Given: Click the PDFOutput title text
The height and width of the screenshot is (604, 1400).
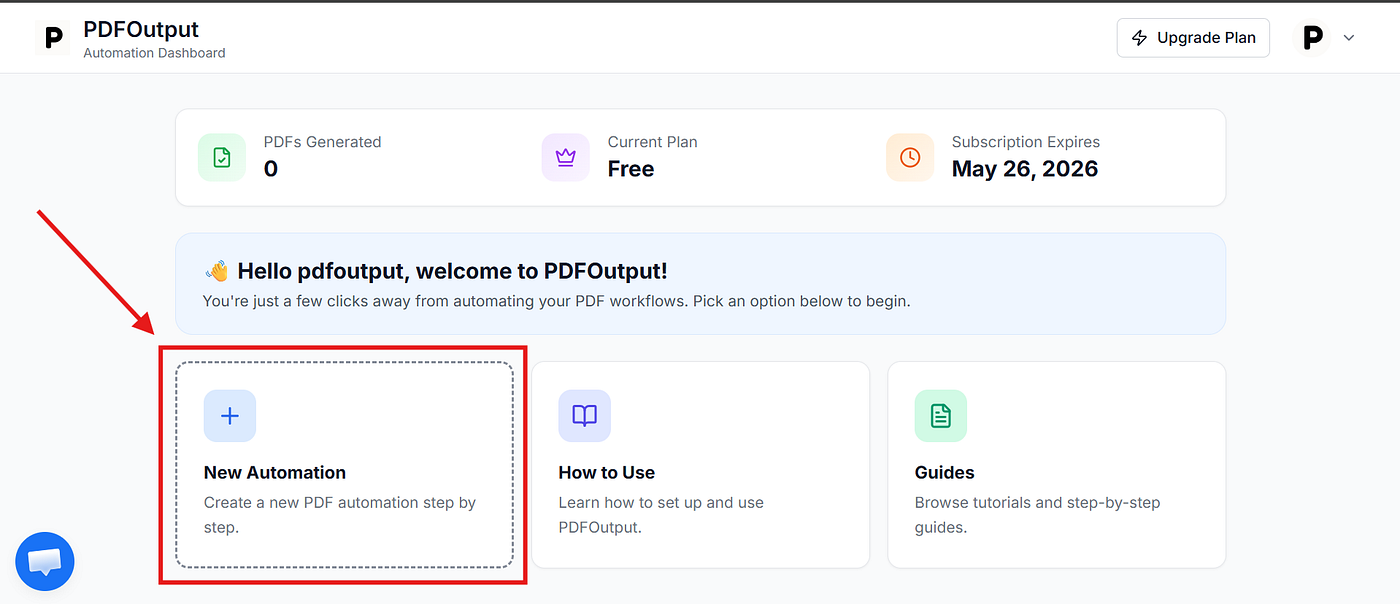Looking at the screenshot, I should click(x=141, y=29).
